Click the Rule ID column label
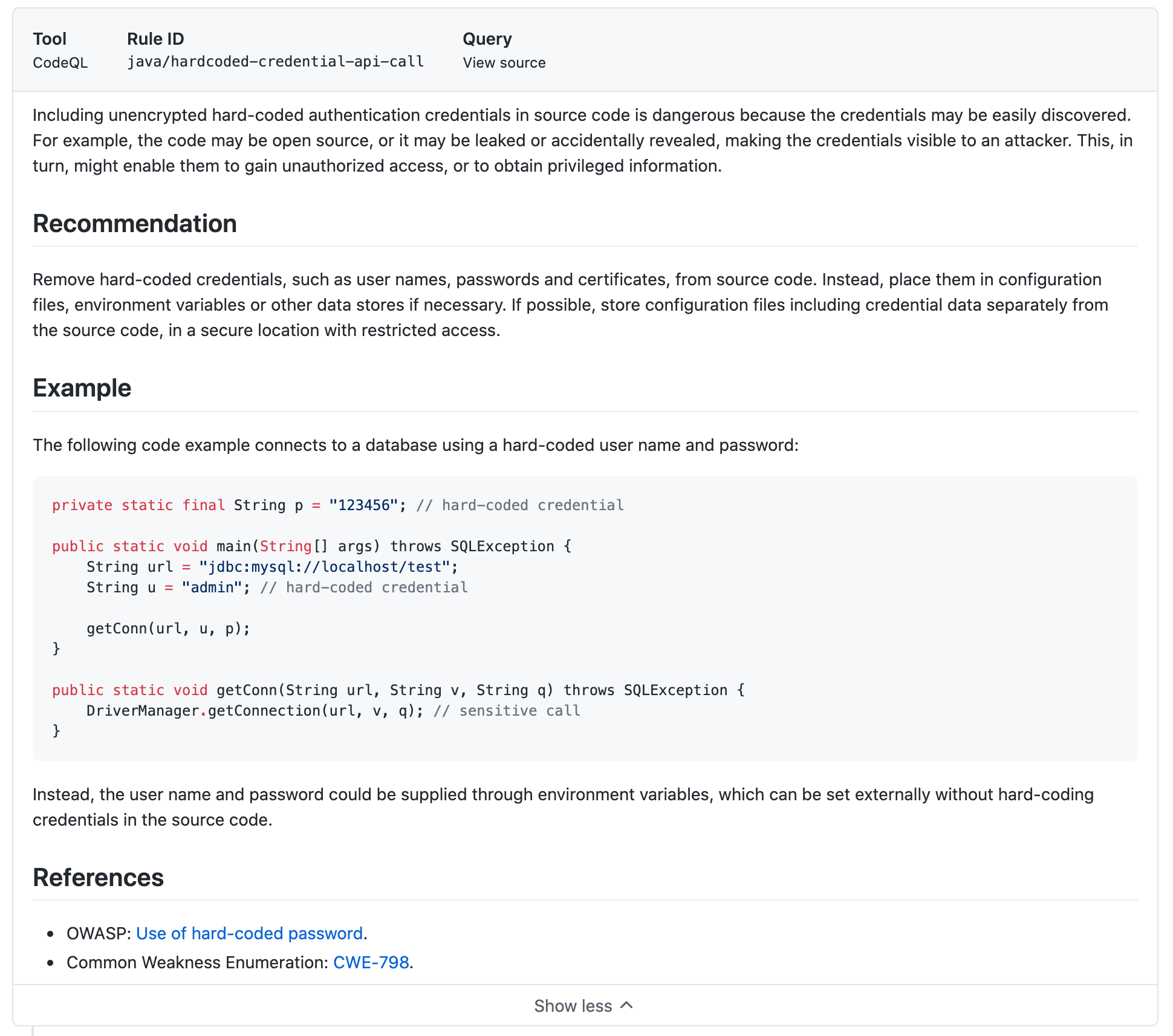Viewport: 1173px width, 1036px height. pyautogui.click(x=155, y=39)
